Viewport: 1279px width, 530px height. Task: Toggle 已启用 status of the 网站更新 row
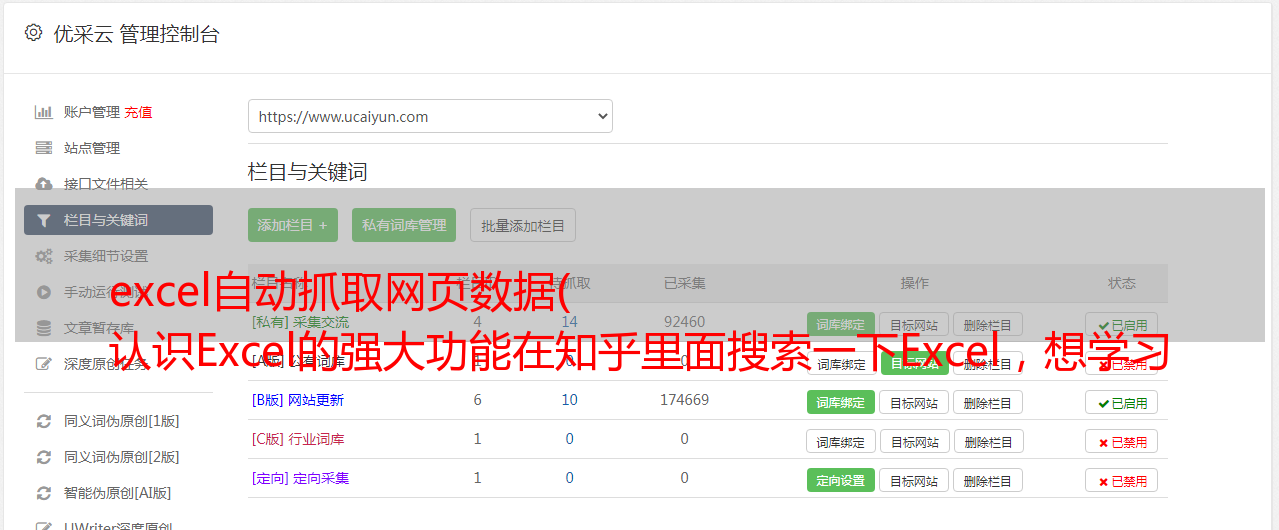click(x=1122, y=402)
